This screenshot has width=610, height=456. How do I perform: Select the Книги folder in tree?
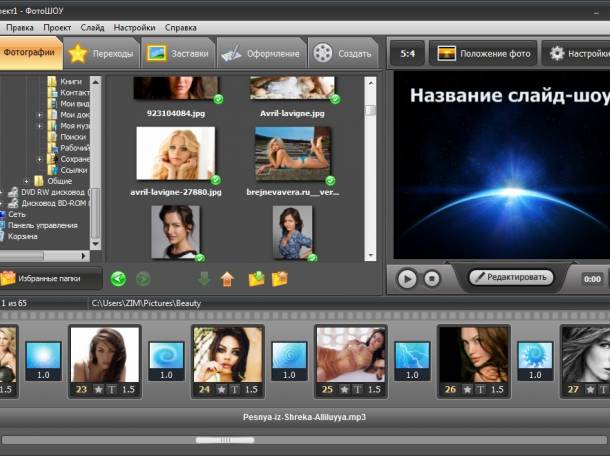pos(71,82)
